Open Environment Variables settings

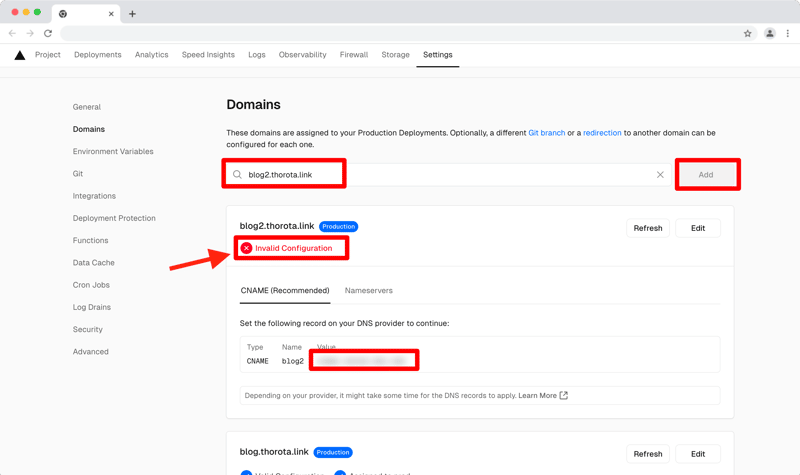pos(113,152)
